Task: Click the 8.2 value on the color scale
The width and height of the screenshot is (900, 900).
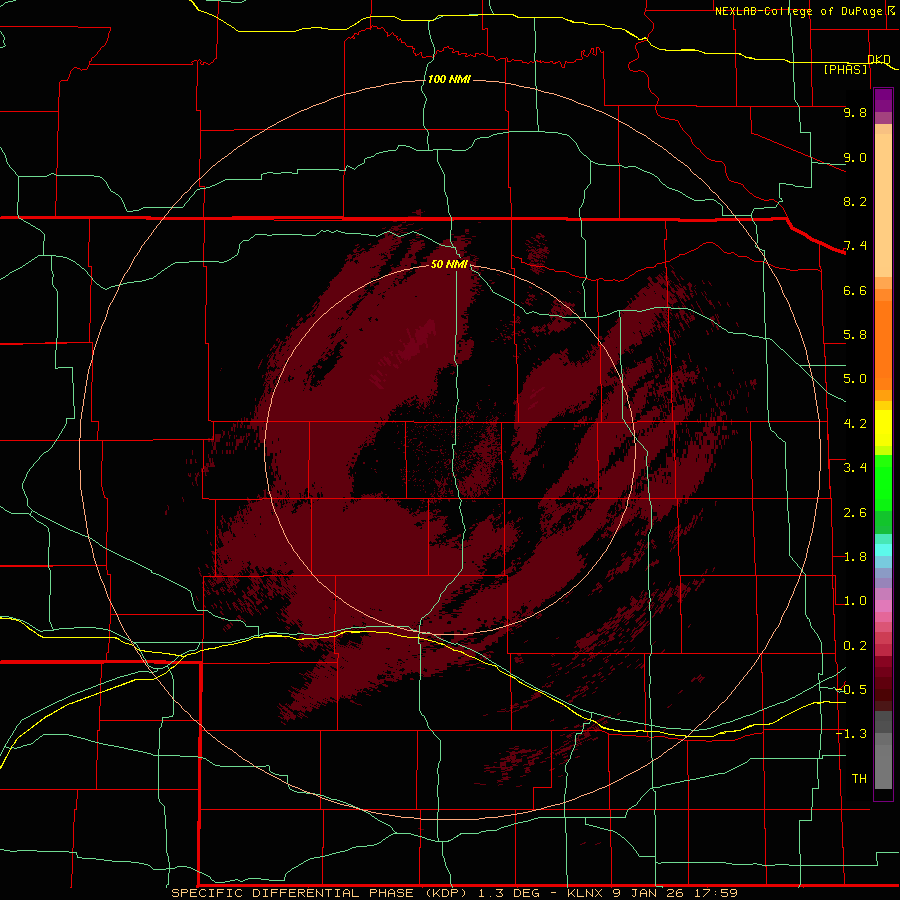Action: click(x=855, y=201)
